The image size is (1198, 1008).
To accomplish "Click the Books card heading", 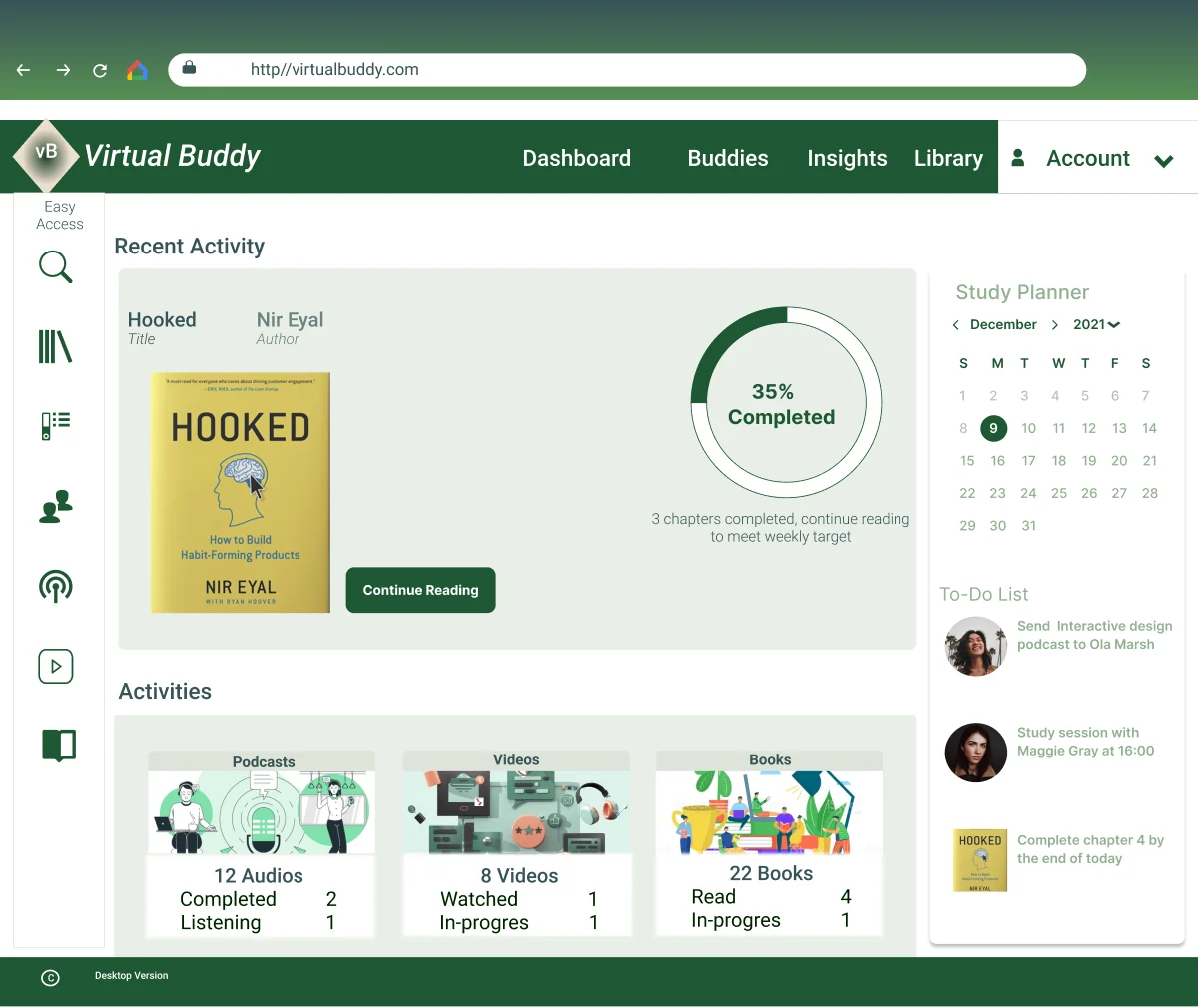I will coord(770,760).
